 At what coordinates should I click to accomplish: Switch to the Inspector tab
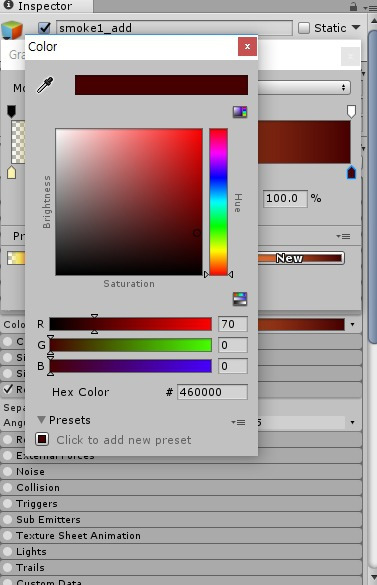coord(45,6)
